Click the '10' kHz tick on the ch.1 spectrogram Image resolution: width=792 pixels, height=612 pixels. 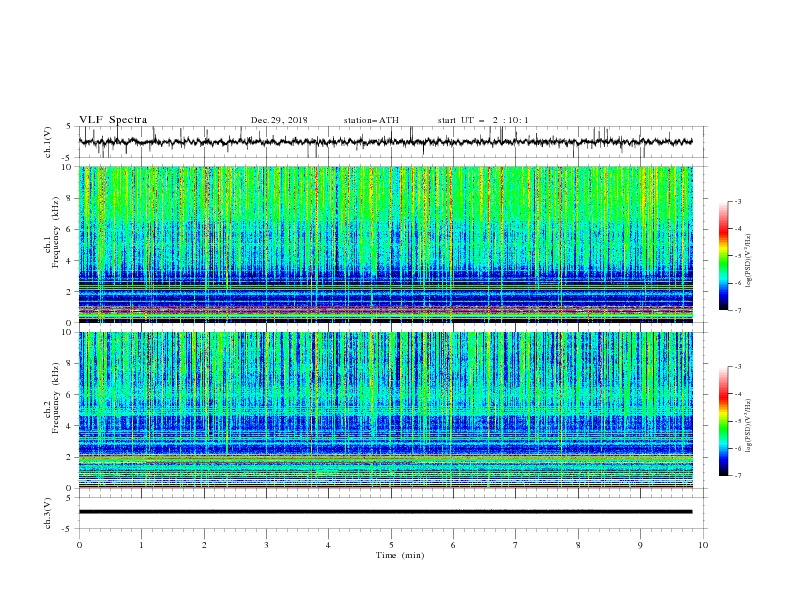click(x=68, y=167)
